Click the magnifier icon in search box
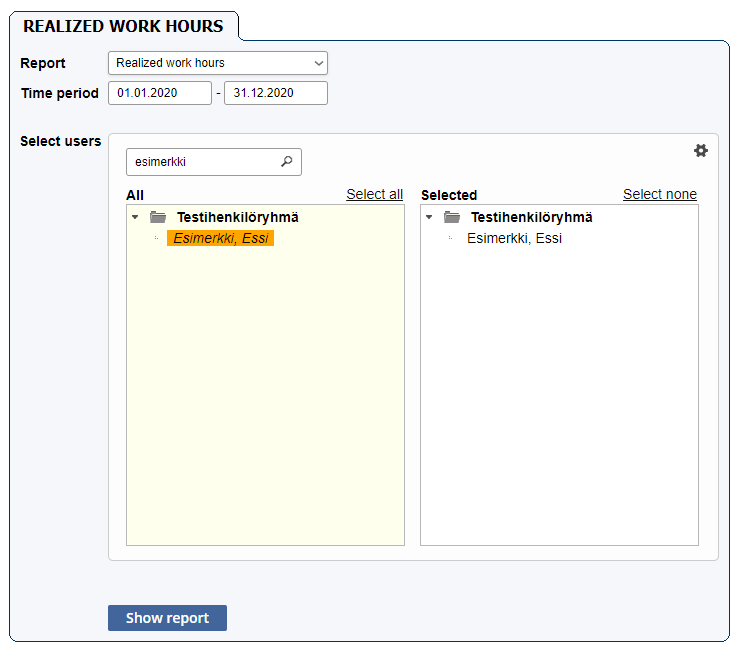 point(287,162)
